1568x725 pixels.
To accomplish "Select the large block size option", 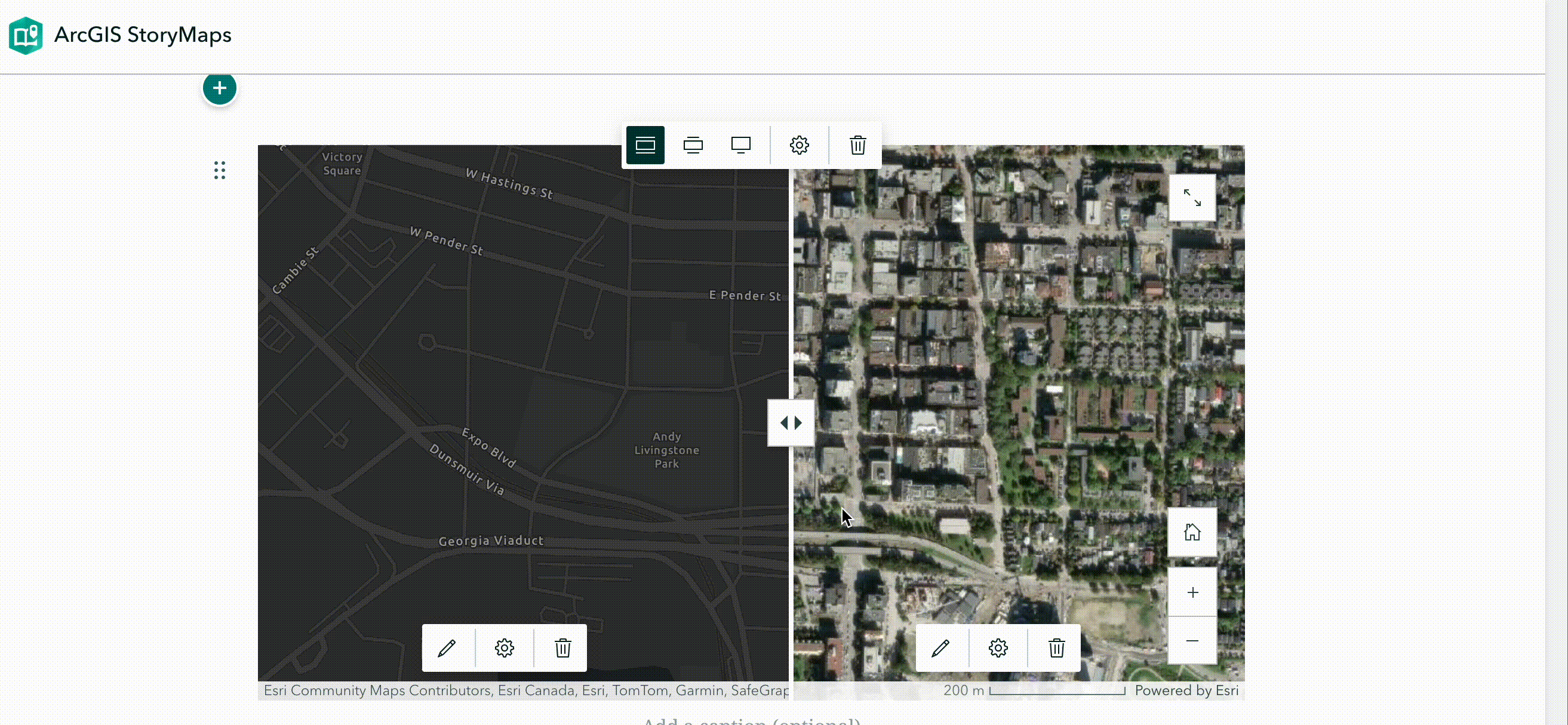I will tap(740, 145).
